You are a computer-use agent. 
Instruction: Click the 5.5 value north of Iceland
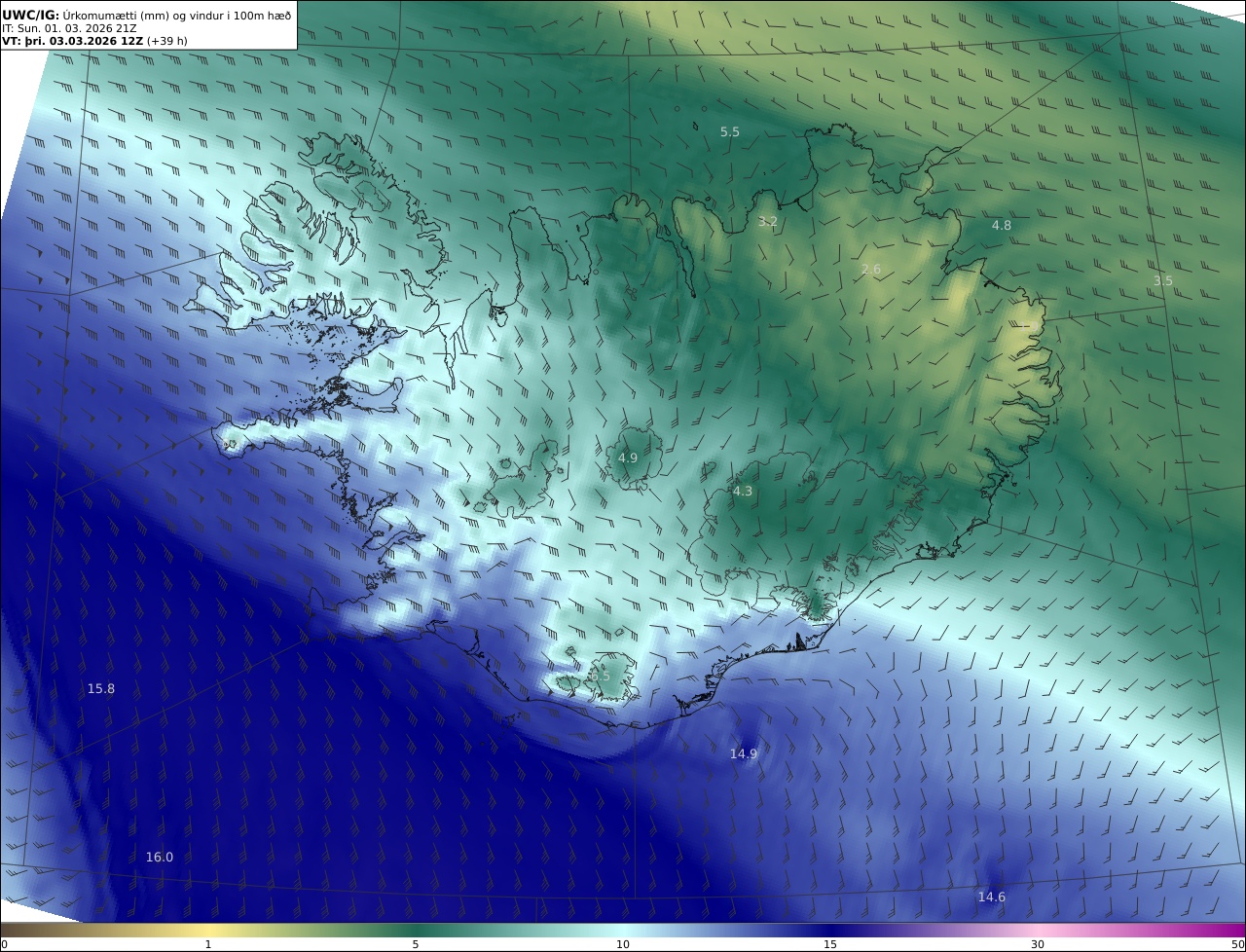[x=730, y=131]
